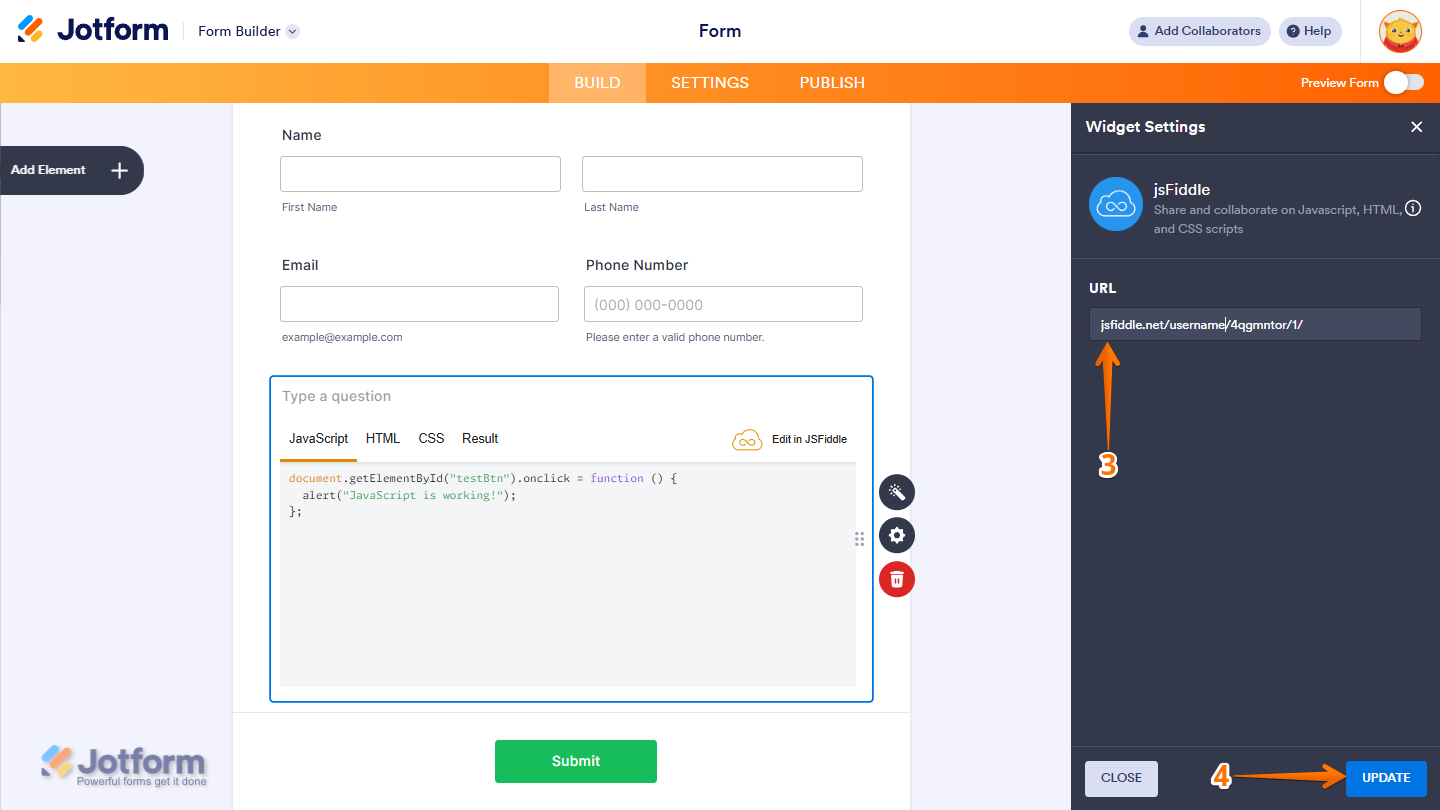Click the jsFiddle widget logo in settings panel
This screenshot has height=810, width=1440.
point(1115,203)
